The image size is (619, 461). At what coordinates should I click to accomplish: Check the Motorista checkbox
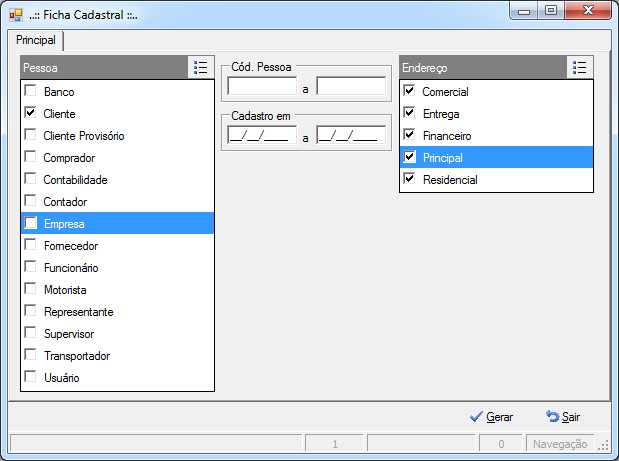30,289
